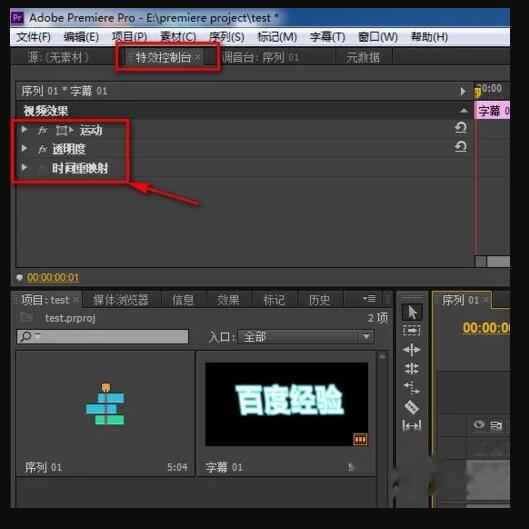Click the sync lock icon in timeline track
Viewport: 529px width, 529px height.
[x=496, y=425]
